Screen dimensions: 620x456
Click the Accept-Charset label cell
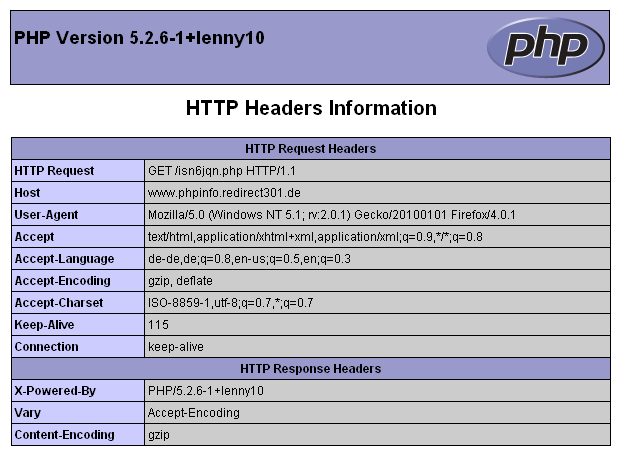(78, 303)
